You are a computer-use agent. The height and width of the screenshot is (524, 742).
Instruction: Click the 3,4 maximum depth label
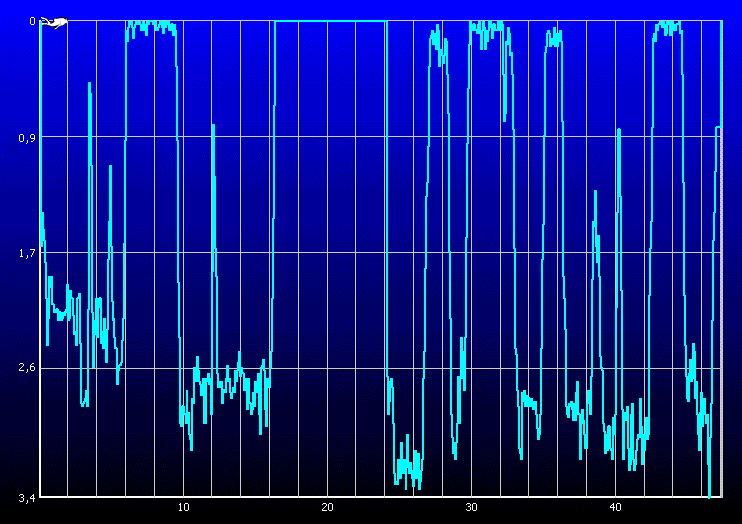pyautogui.click(x=27, y=496)
